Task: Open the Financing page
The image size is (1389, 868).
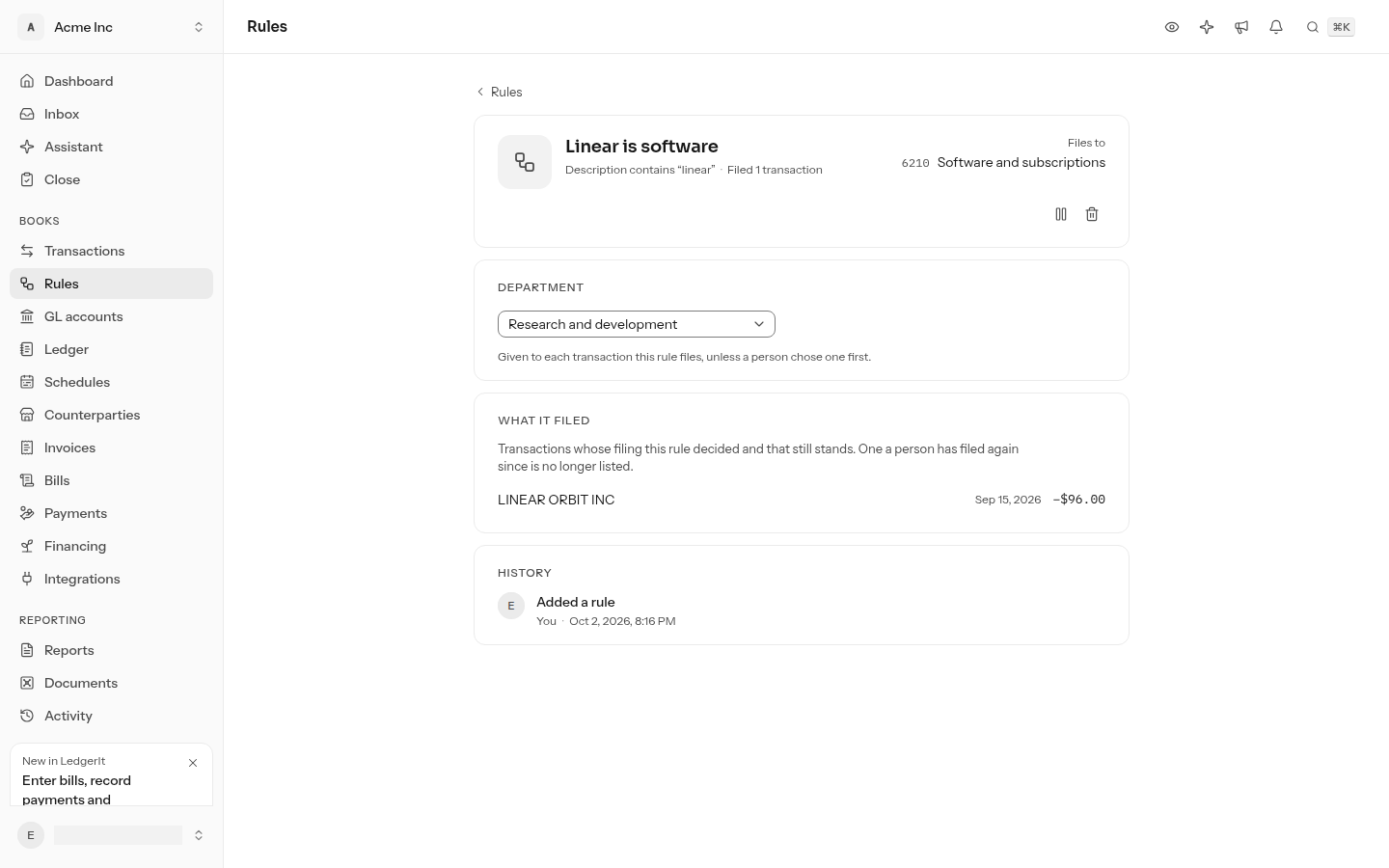Action: pyautogui.click(x=112, y=546)
